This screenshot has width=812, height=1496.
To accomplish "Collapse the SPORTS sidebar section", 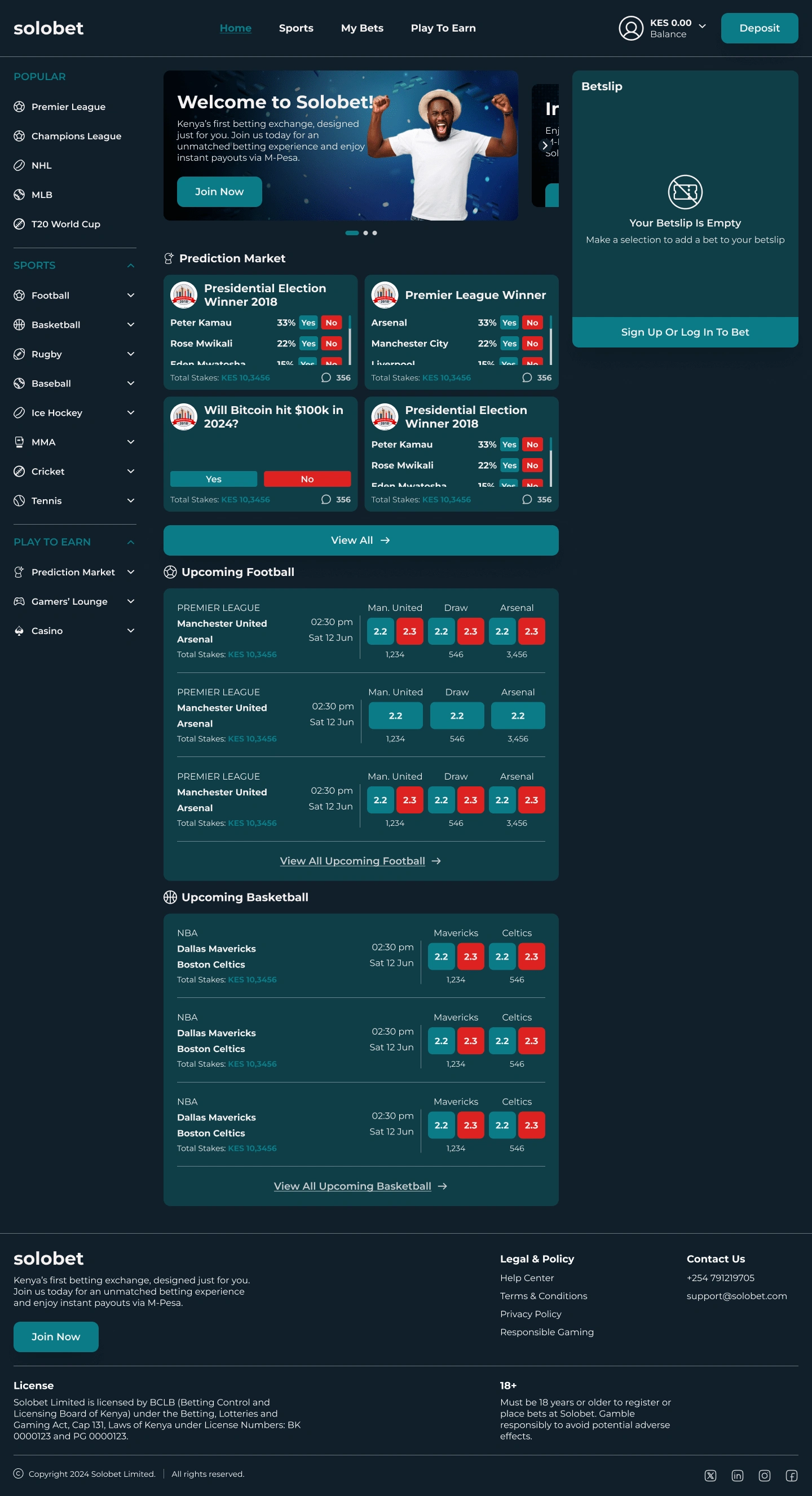I will coord(131,265).
